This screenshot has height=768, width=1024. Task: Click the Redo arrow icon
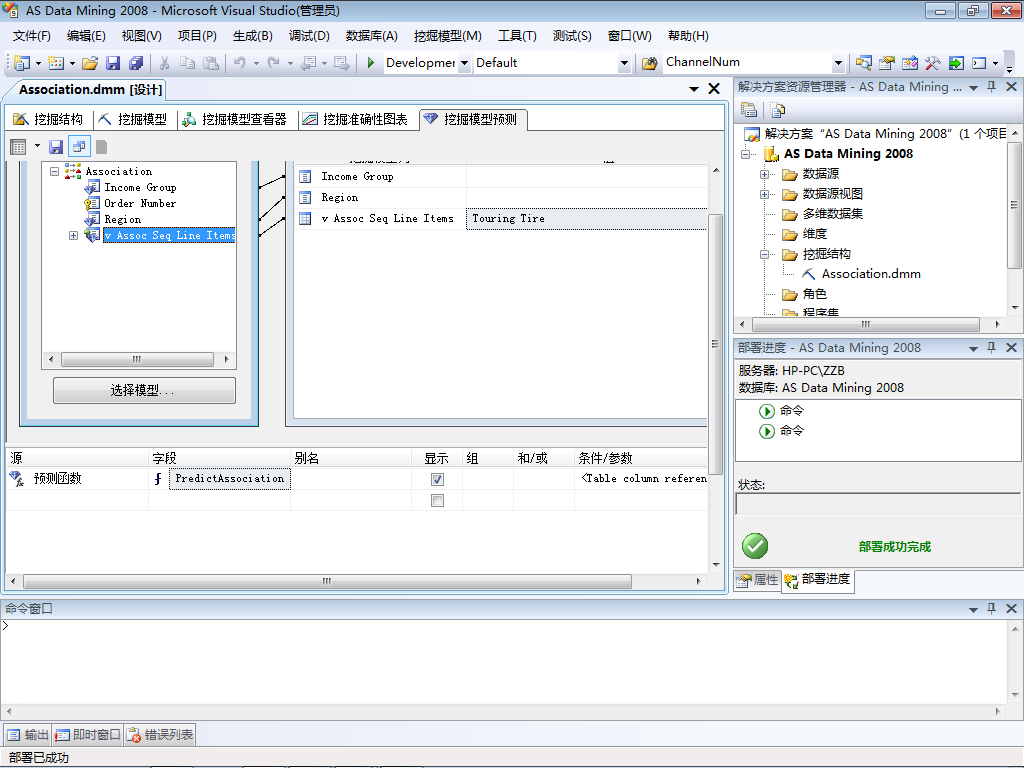pyautogui.click(x=274, y=63)
